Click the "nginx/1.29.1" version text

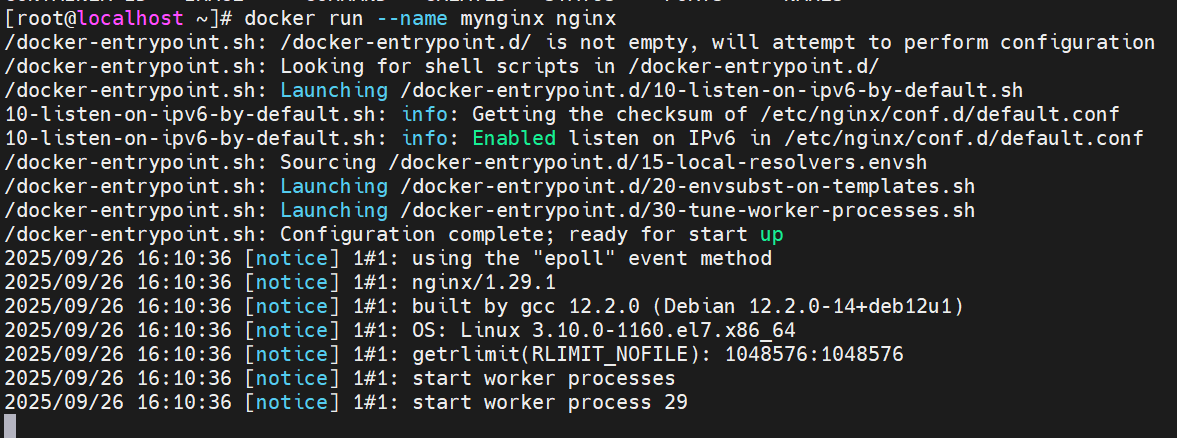(x=484, y=283)
